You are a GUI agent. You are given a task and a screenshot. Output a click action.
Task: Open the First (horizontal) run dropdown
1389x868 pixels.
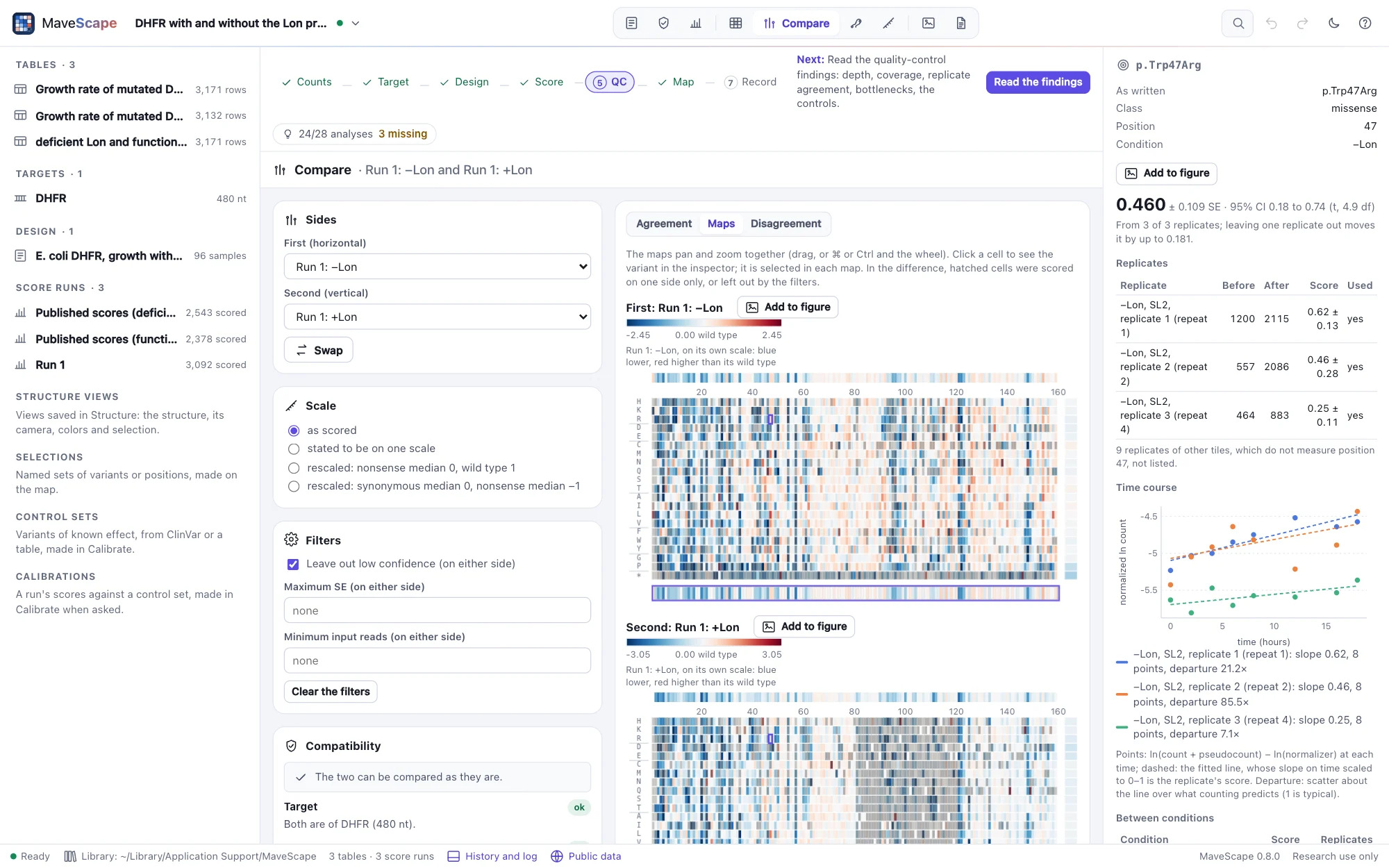pos(438,267)
